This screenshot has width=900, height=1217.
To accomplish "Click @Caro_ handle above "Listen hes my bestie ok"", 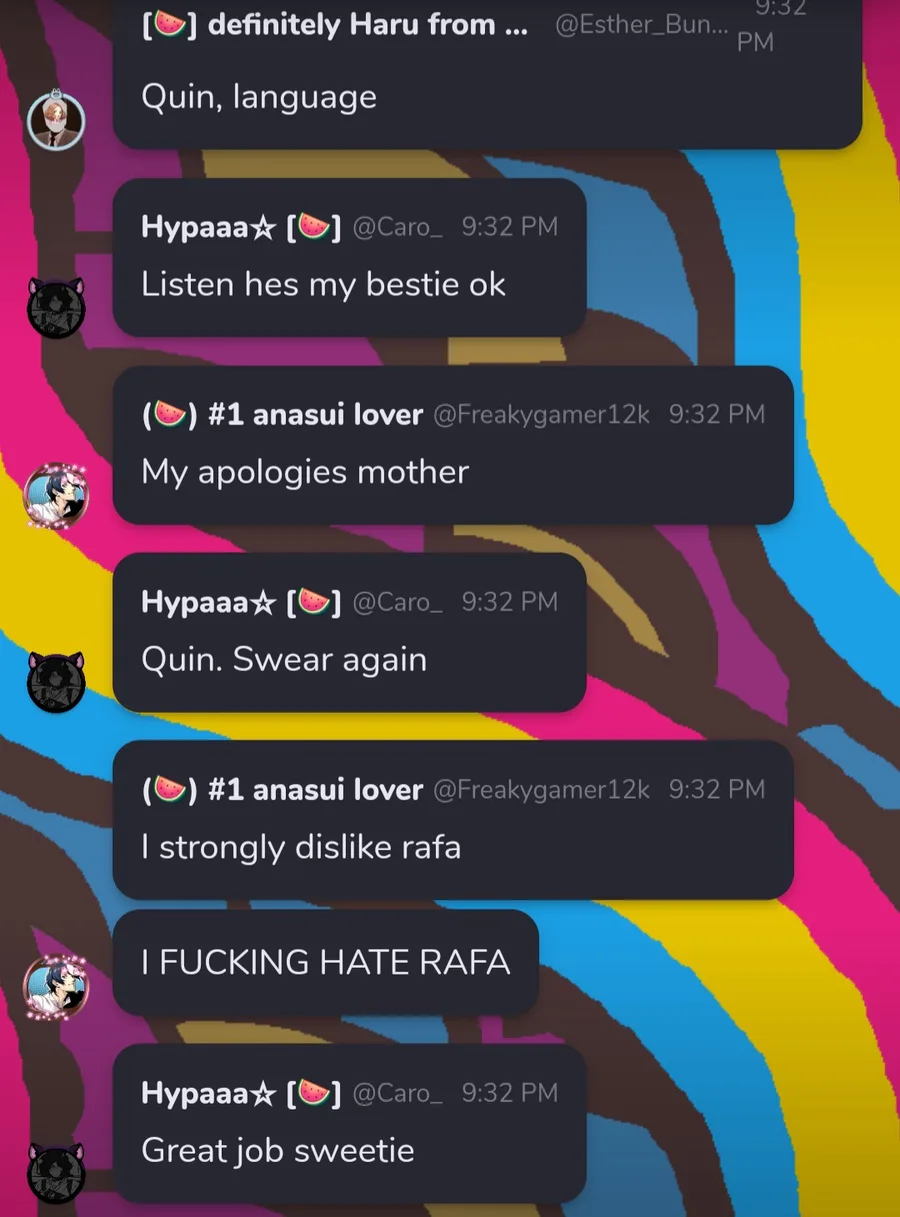I will coord(397,227).
